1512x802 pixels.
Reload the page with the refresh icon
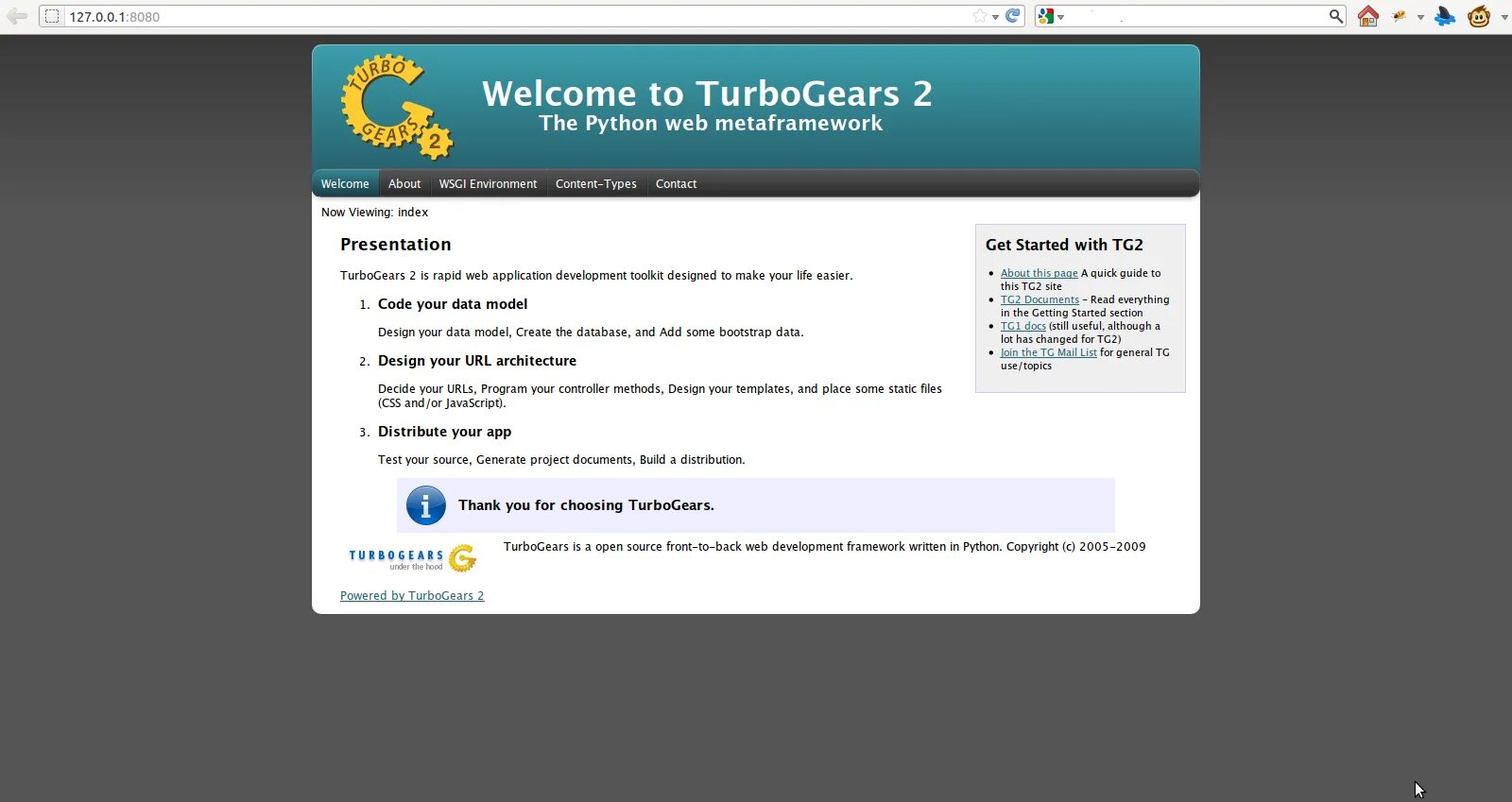(x=1013, y=15)
